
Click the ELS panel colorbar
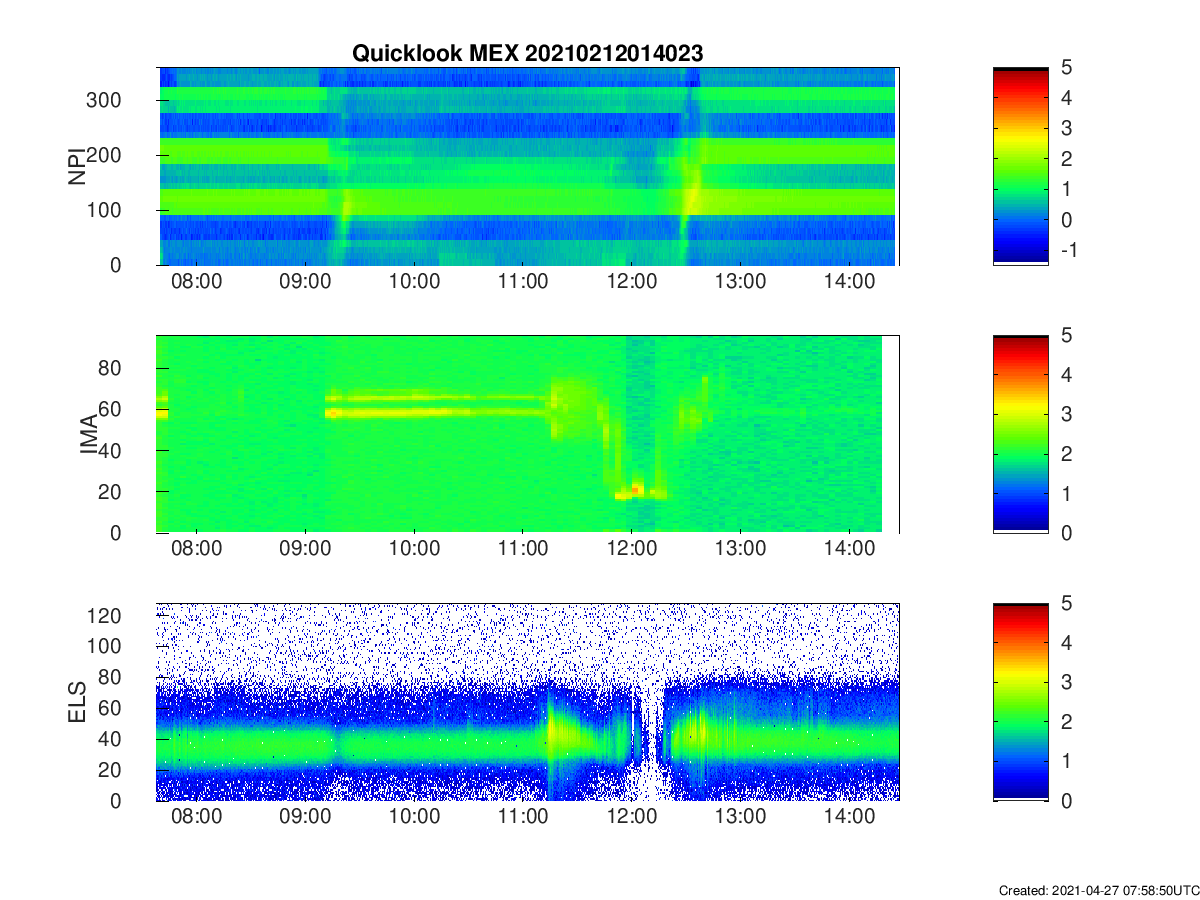1021,702
